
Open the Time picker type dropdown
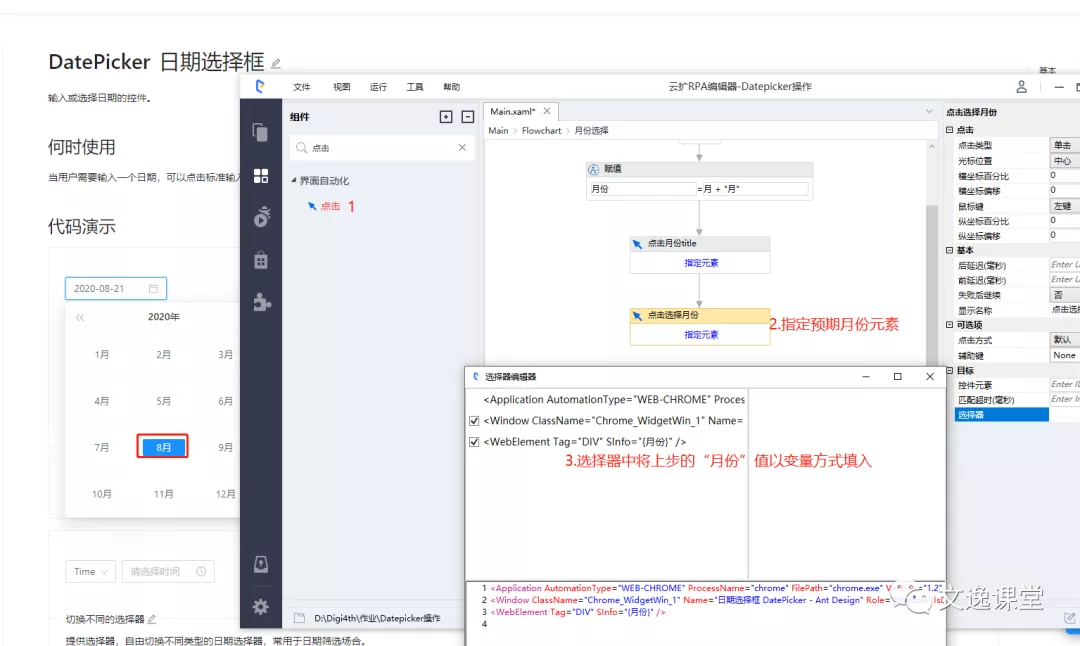click(x=90, y=572)
